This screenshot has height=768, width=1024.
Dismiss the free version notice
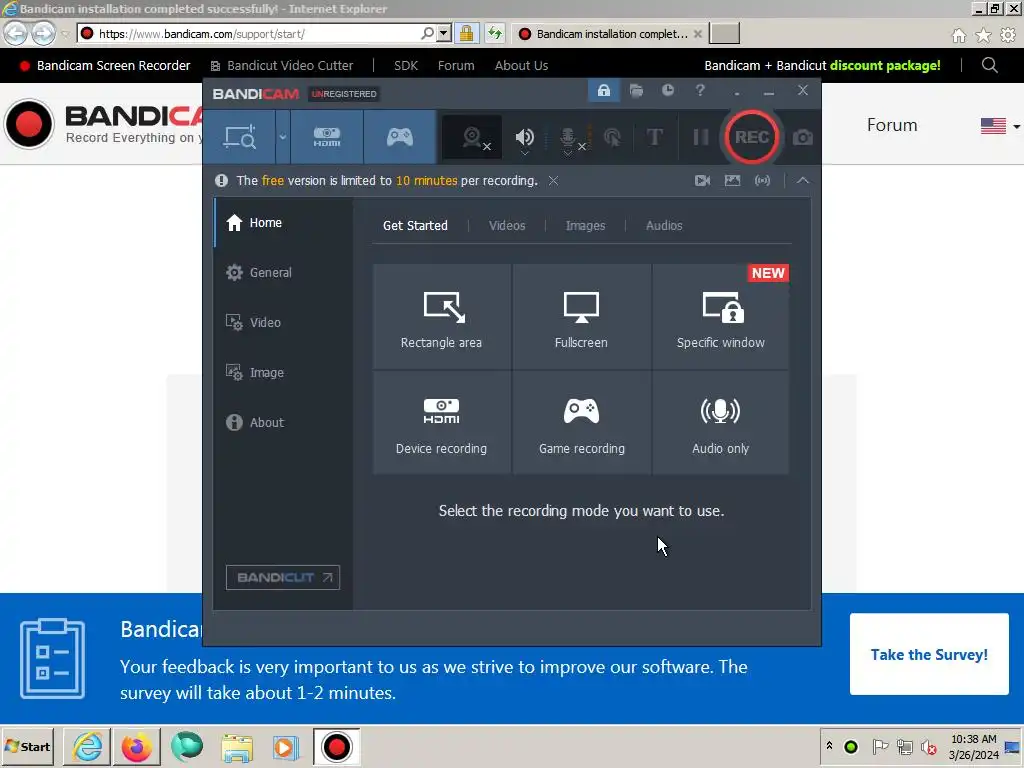click(553, 181)
